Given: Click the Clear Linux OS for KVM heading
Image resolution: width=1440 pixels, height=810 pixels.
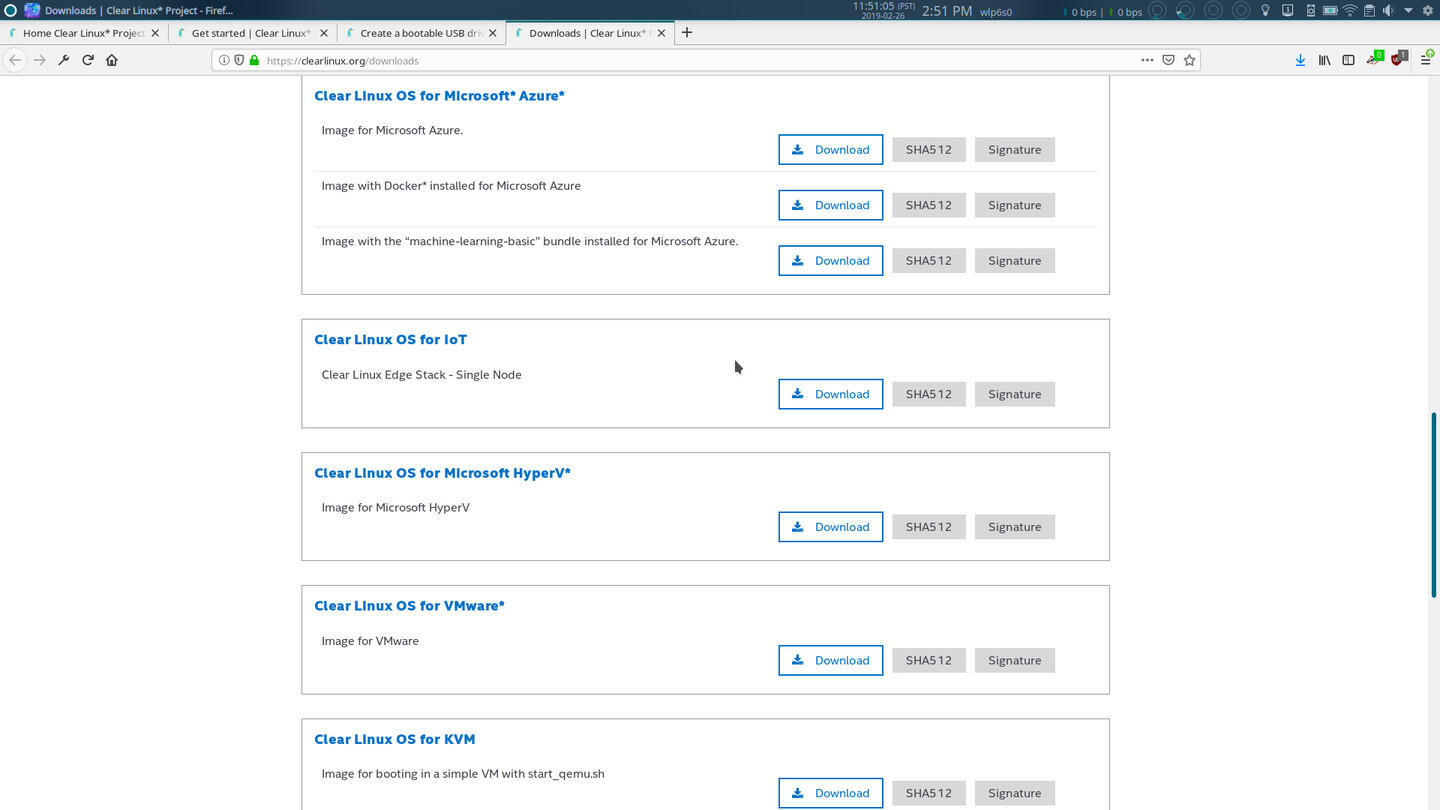Looking at the screenshot, I should pos(394,739).
